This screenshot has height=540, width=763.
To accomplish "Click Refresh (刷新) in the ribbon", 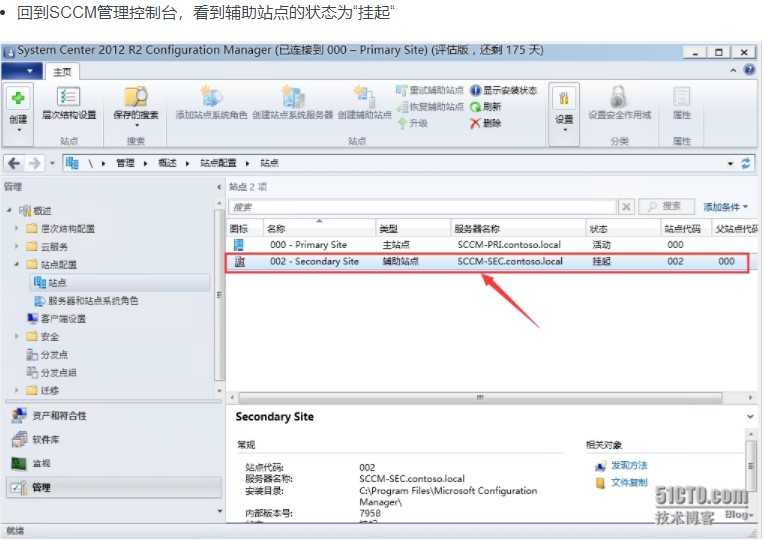I will tap(485, 107).
